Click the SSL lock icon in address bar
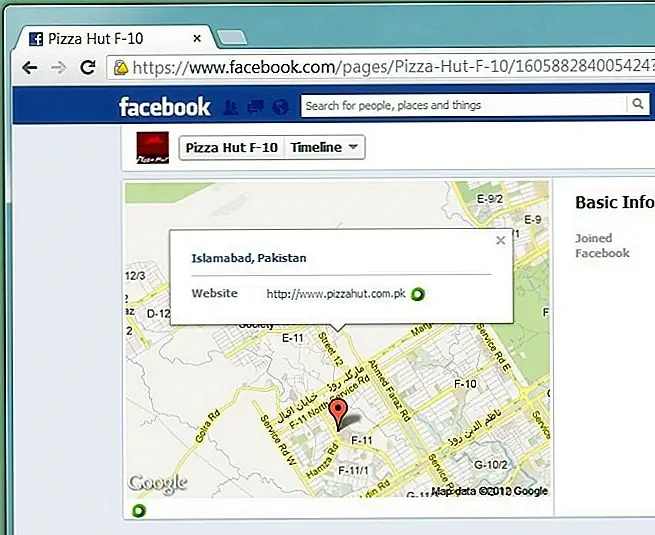The image size is (655, 535). pyautogui.click(x=121, y=69)
